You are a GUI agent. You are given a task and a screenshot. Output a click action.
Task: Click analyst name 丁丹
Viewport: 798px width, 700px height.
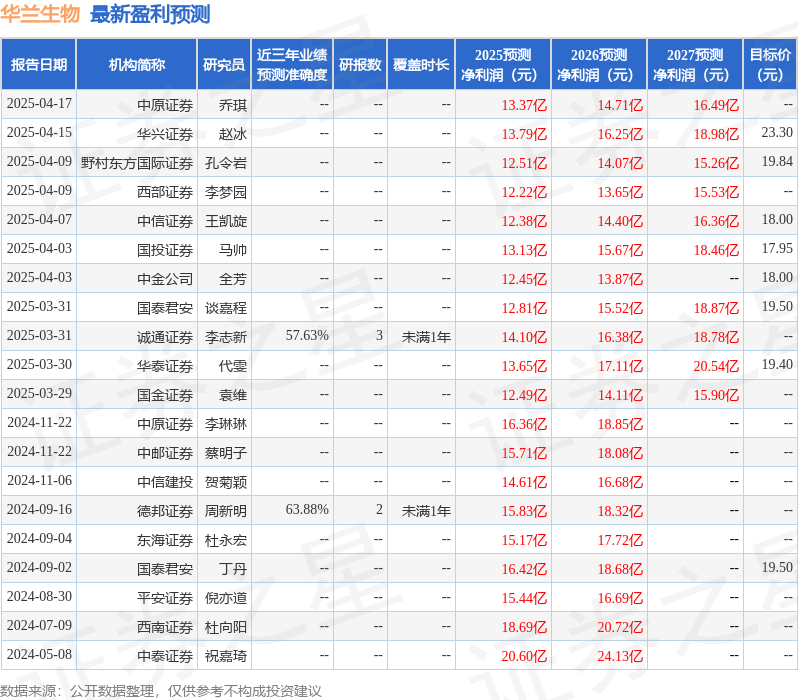233,569
